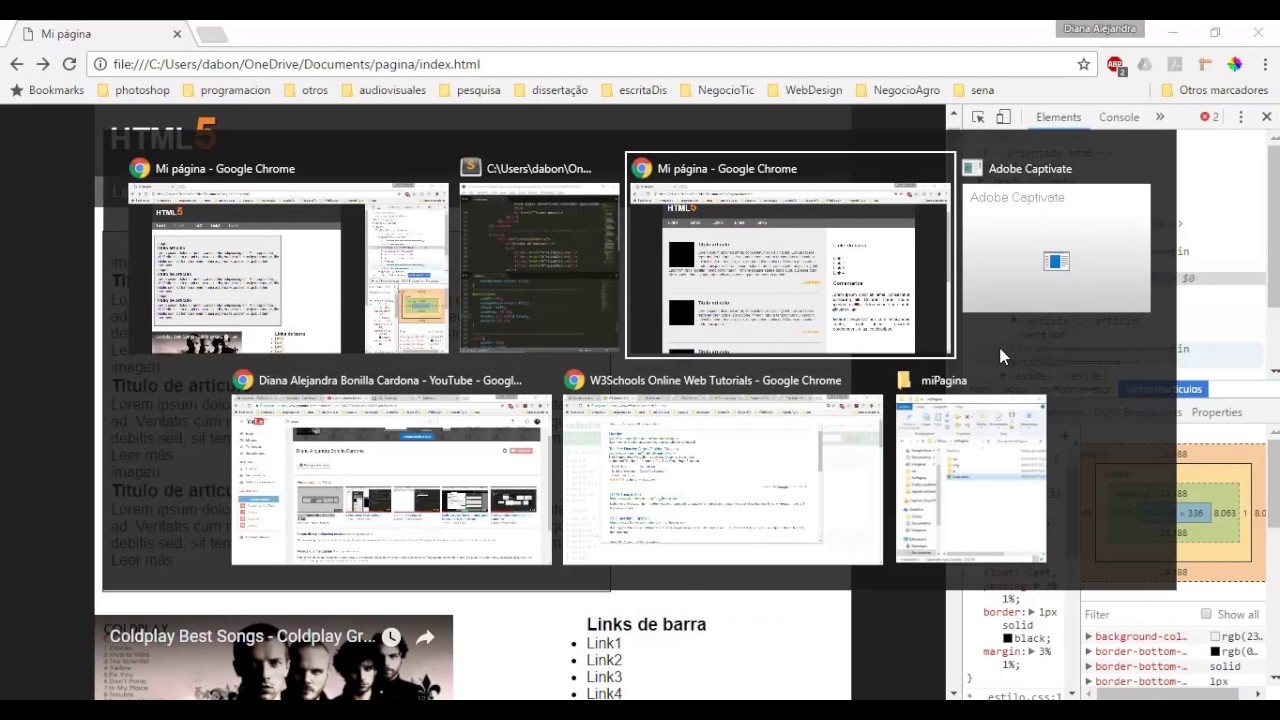Click the red error count indicator
The height and width of the screenshot is (720, 1280).
(1210, 117)
